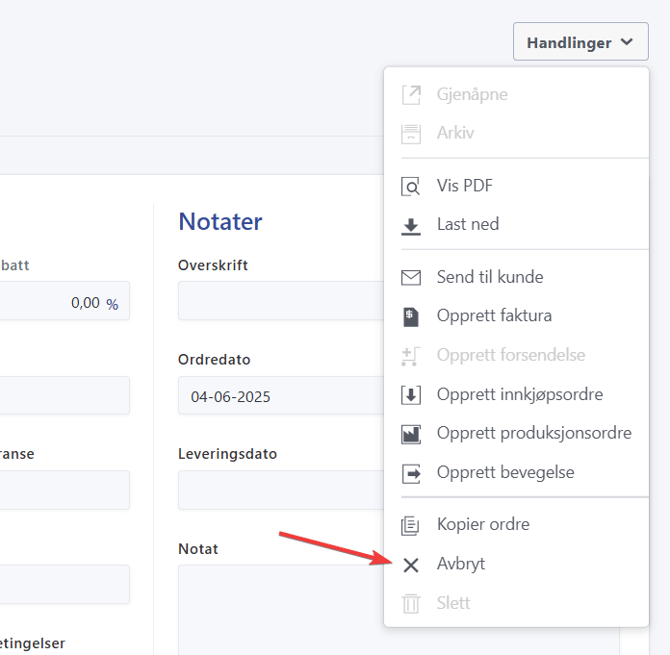Select Opprett faktura in the actions menu

point(494,316)
